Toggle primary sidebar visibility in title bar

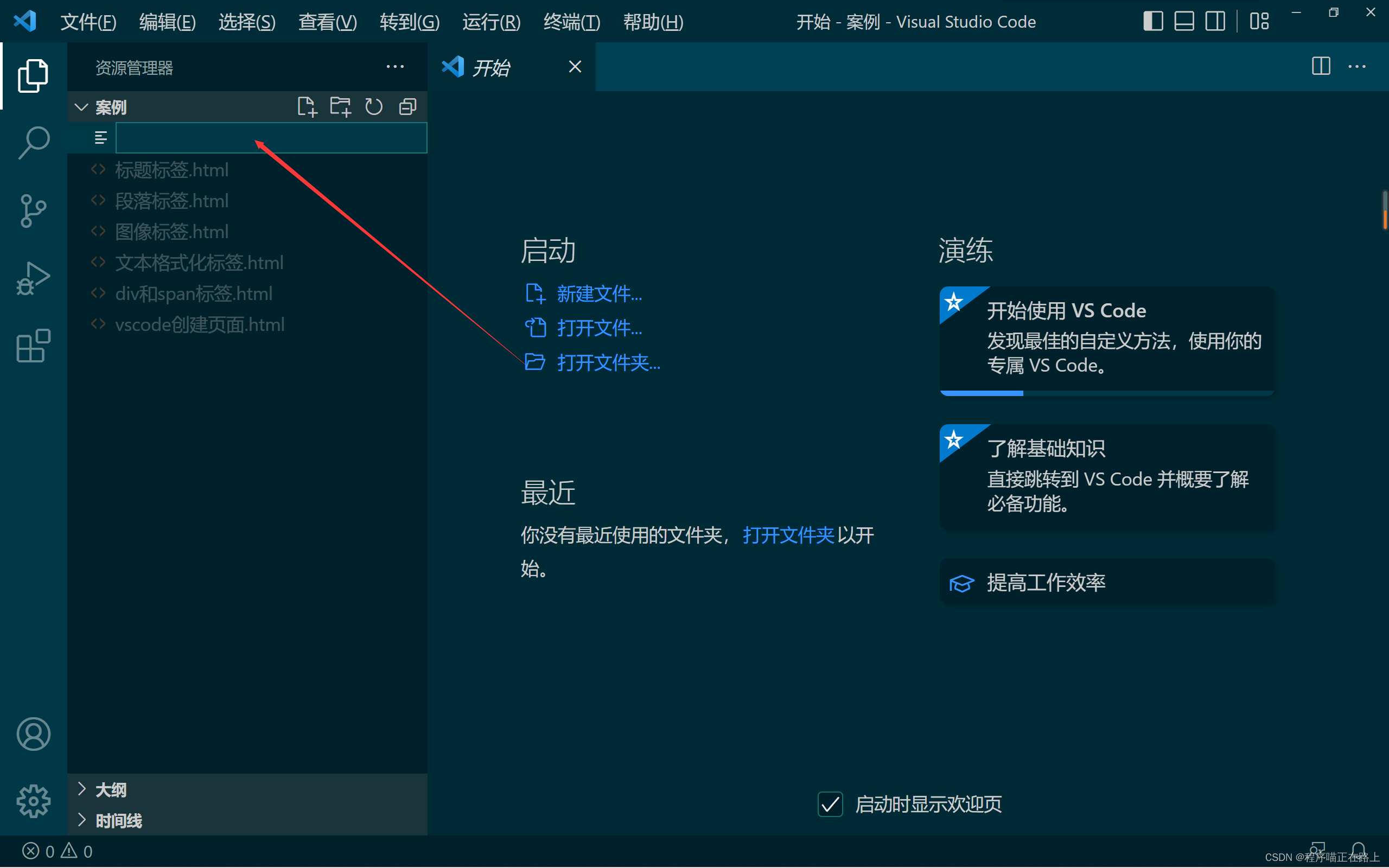pyautogui.click(x=1153, y=22)
